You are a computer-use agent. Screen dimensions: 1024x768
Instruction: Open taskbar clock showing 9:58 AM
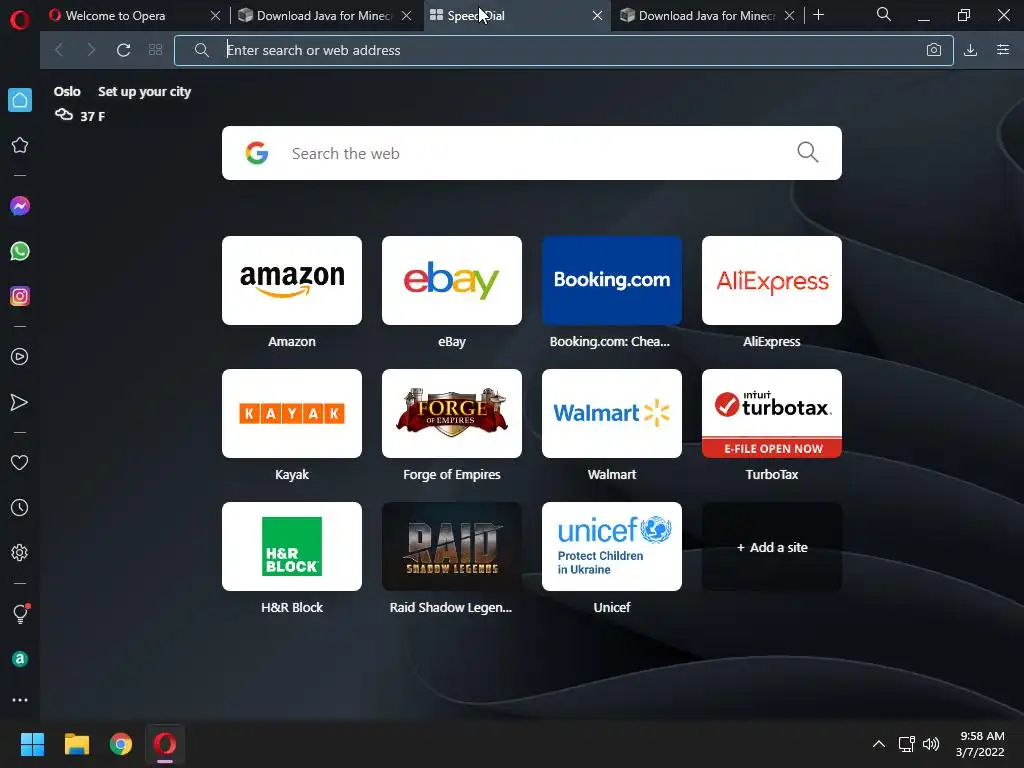coord(980,744)
